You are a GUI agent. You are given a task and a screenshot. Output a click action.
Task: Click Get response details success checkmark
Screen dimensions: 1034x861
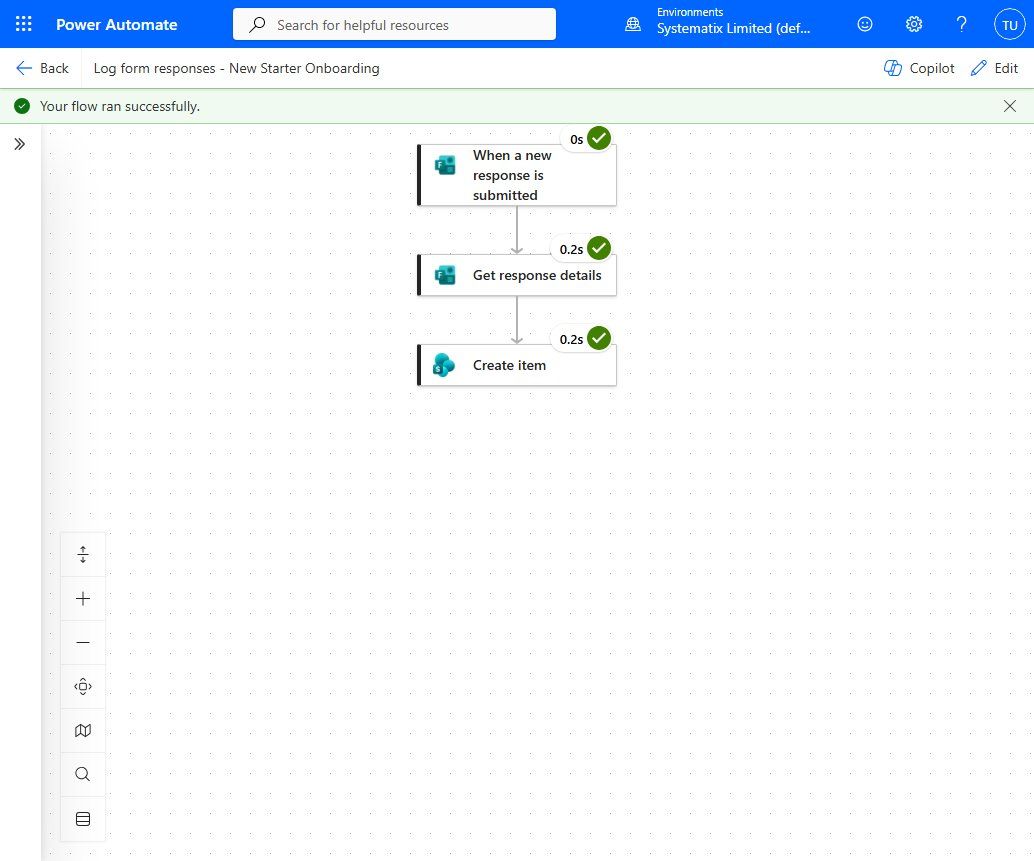click(599, 249)
